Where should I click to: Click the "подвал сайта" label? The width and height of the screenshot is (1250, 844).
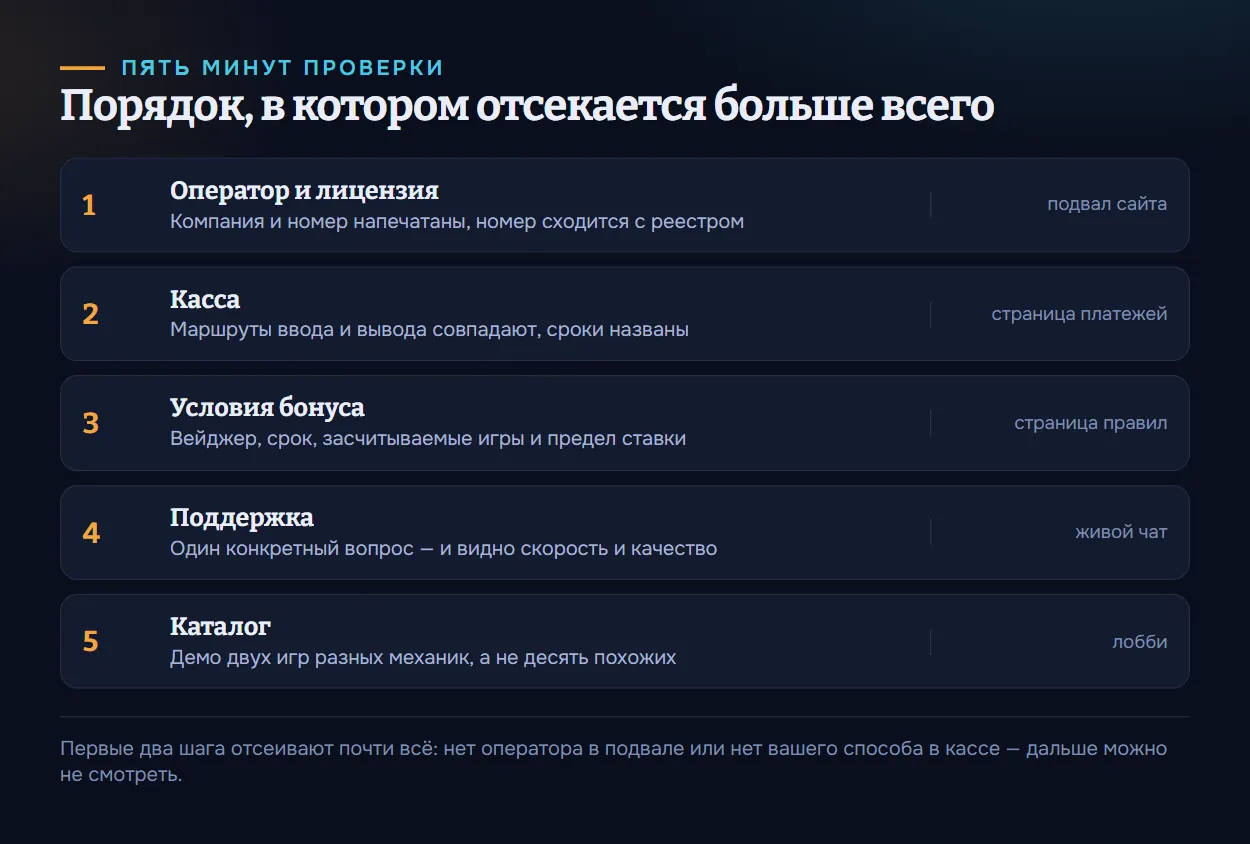click(x=1107, y=204)
